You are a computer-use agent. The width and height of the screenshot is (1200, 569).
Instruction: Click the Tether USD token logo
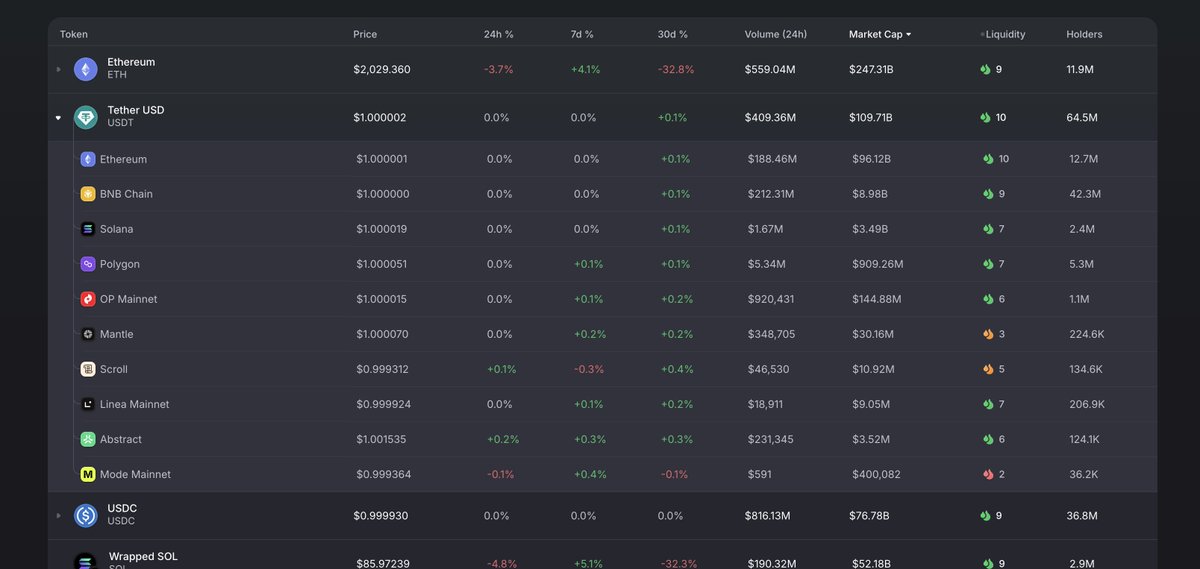coord(86,117)
